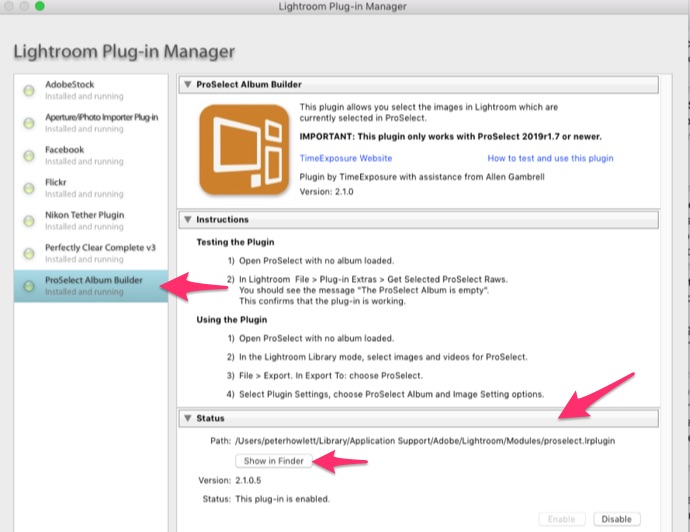Click the plugin path text
This screenshot has height=532, width=690.
[x=425, y=441]
